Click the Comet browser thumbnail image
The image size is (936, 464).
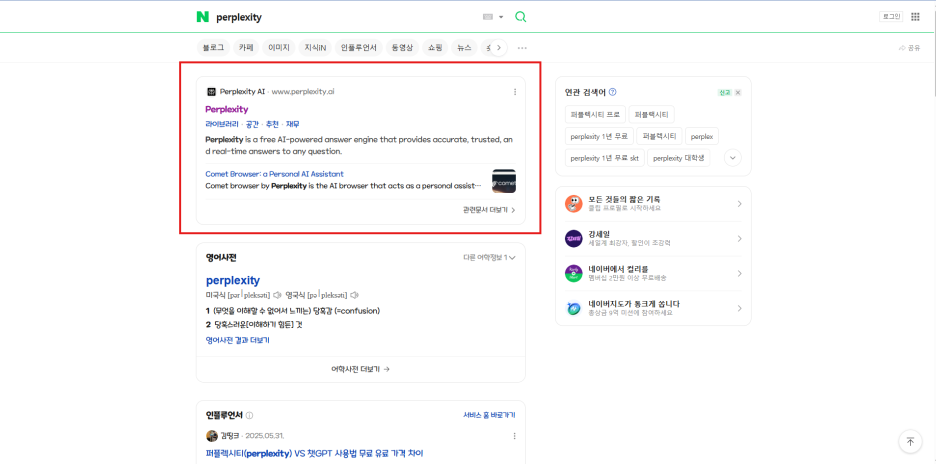tap(504, 181)
